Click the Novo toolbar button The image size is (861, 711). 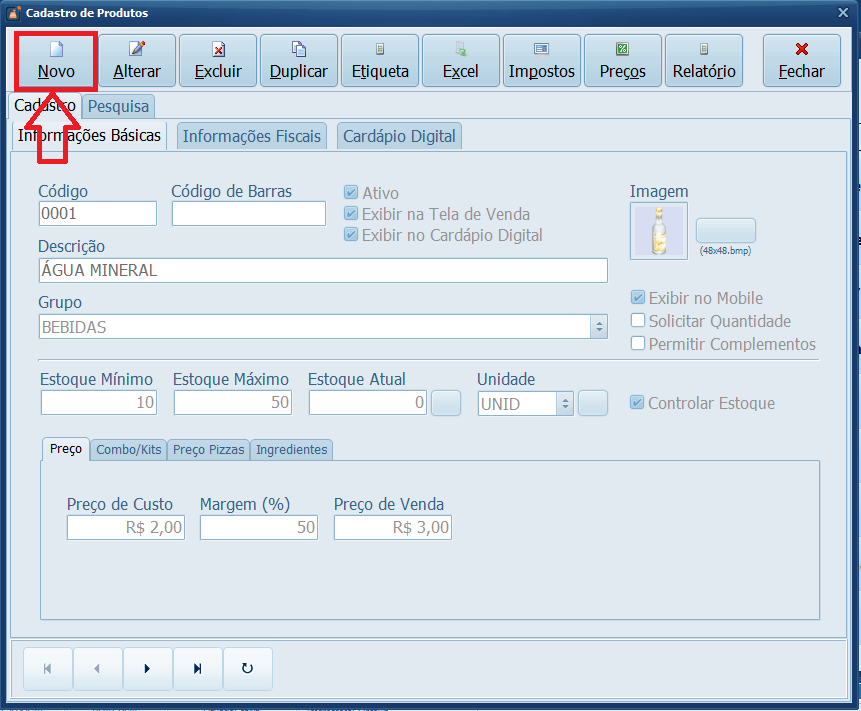pos(56,60)
